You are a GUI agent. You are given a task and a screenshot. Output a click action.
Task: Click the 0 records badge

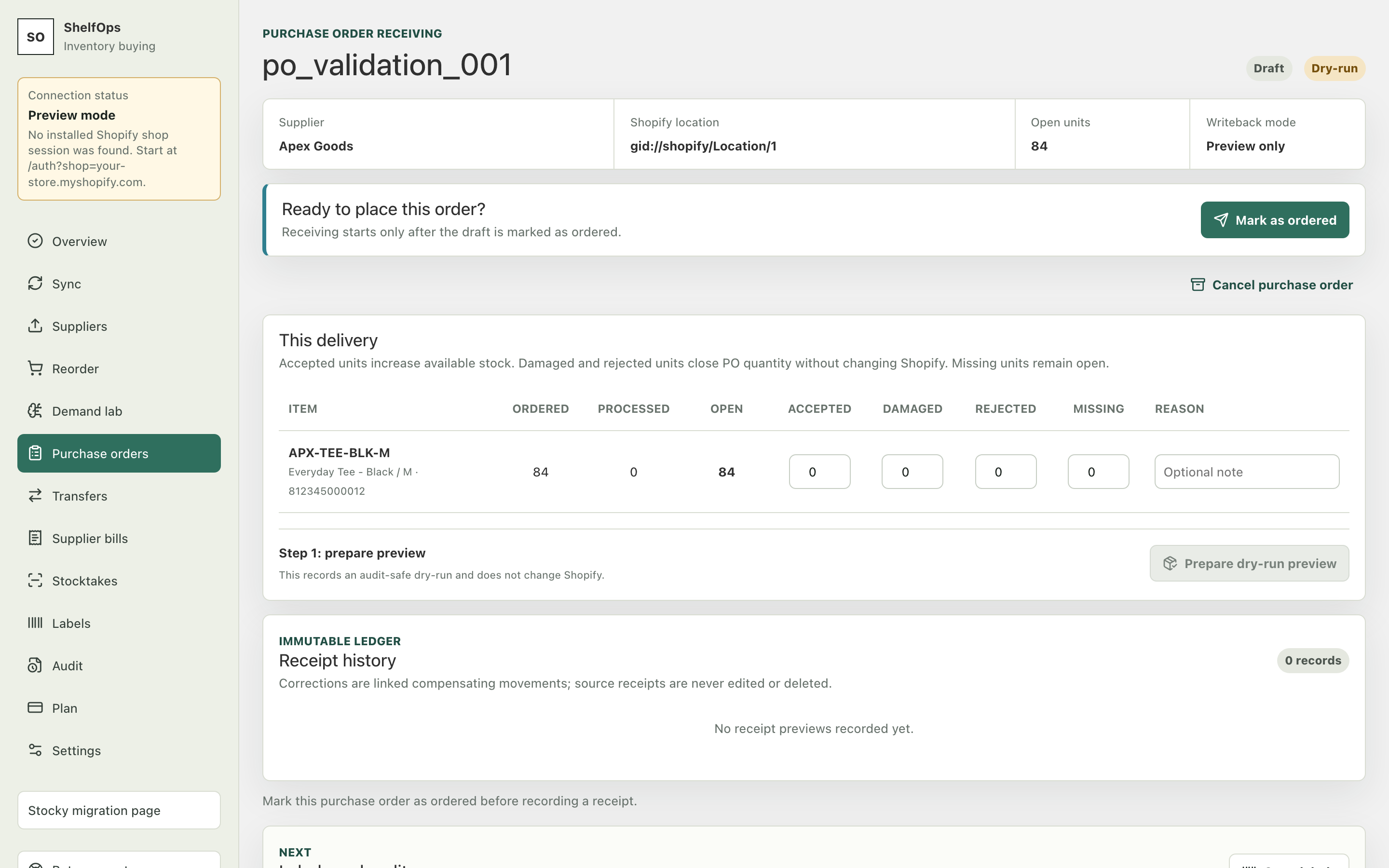(1313, 660)
